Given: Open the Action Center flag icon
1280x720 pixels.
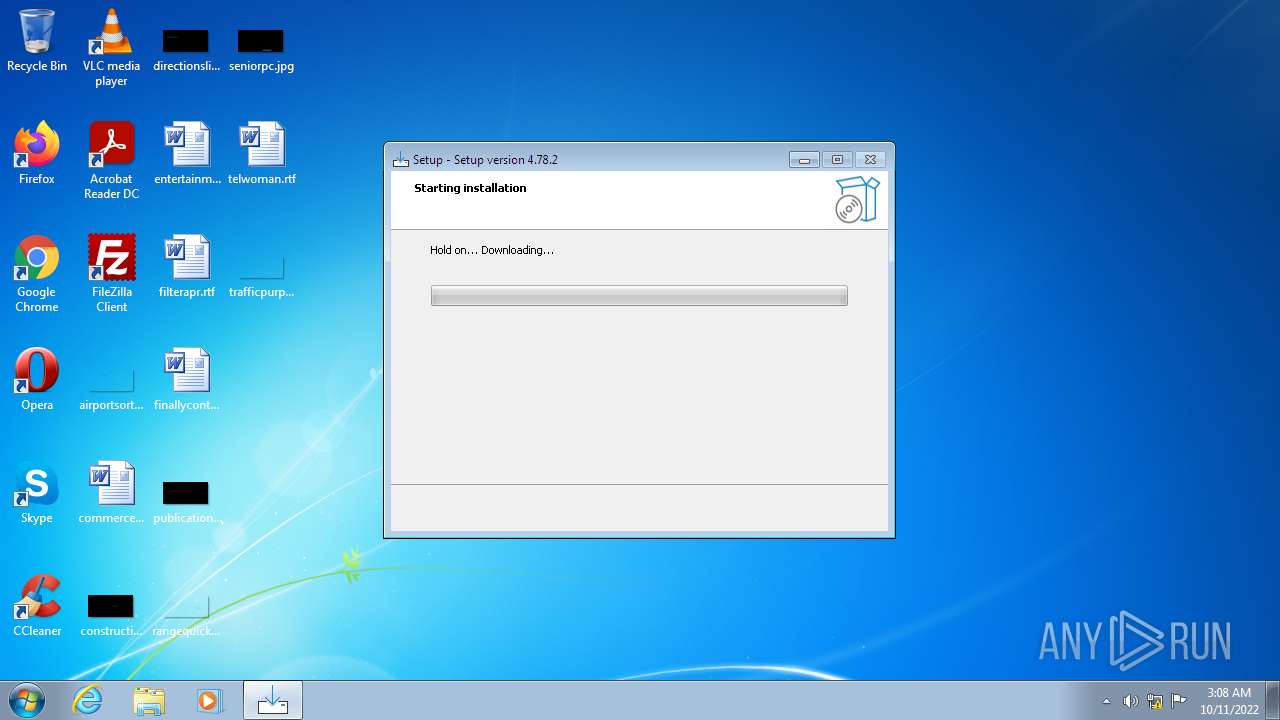Looking at the screenshot, I should (x=1179, y=701).
